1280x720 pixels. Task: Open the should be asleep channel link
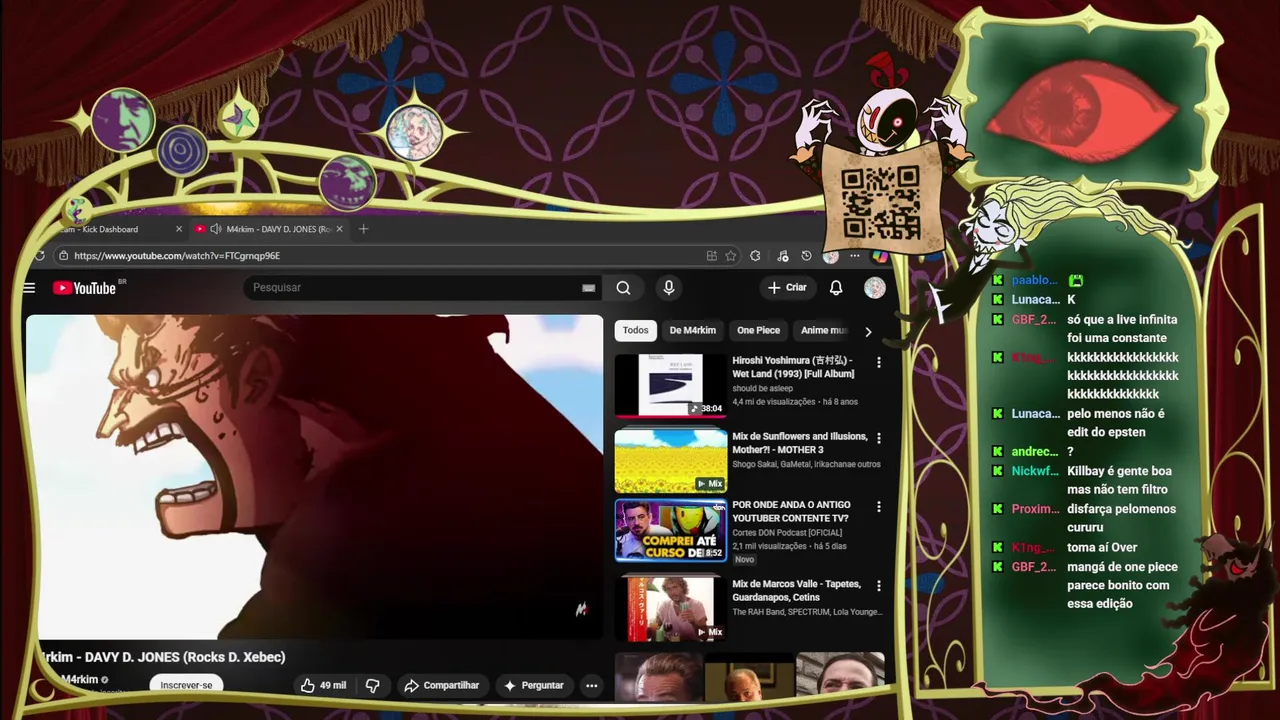762,388
